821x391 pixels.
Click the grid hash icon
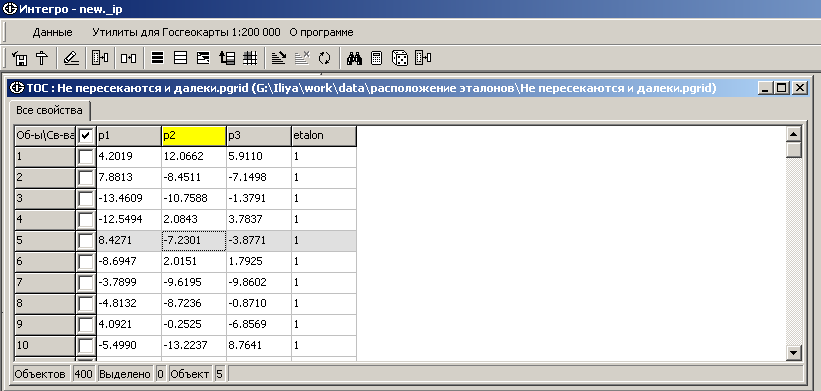pyautogui.click(x=250, y=58)
